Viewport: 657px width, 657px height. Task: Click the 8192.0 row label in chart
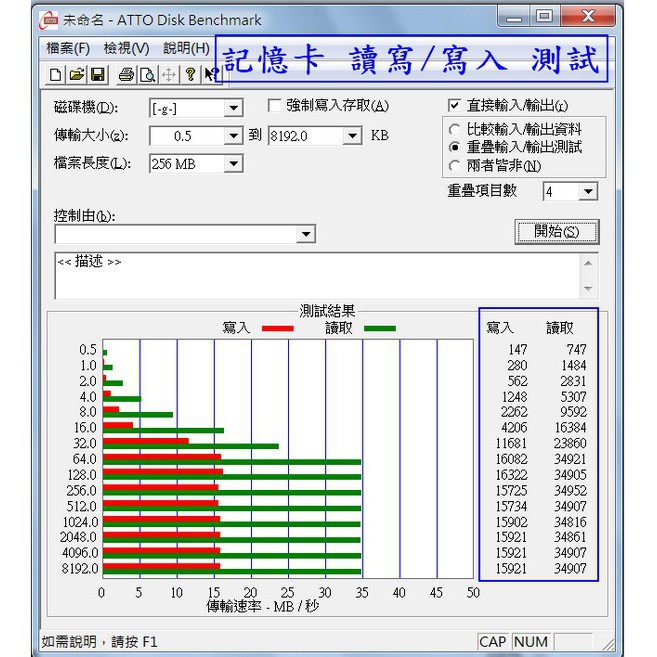(x=80, y=569)
